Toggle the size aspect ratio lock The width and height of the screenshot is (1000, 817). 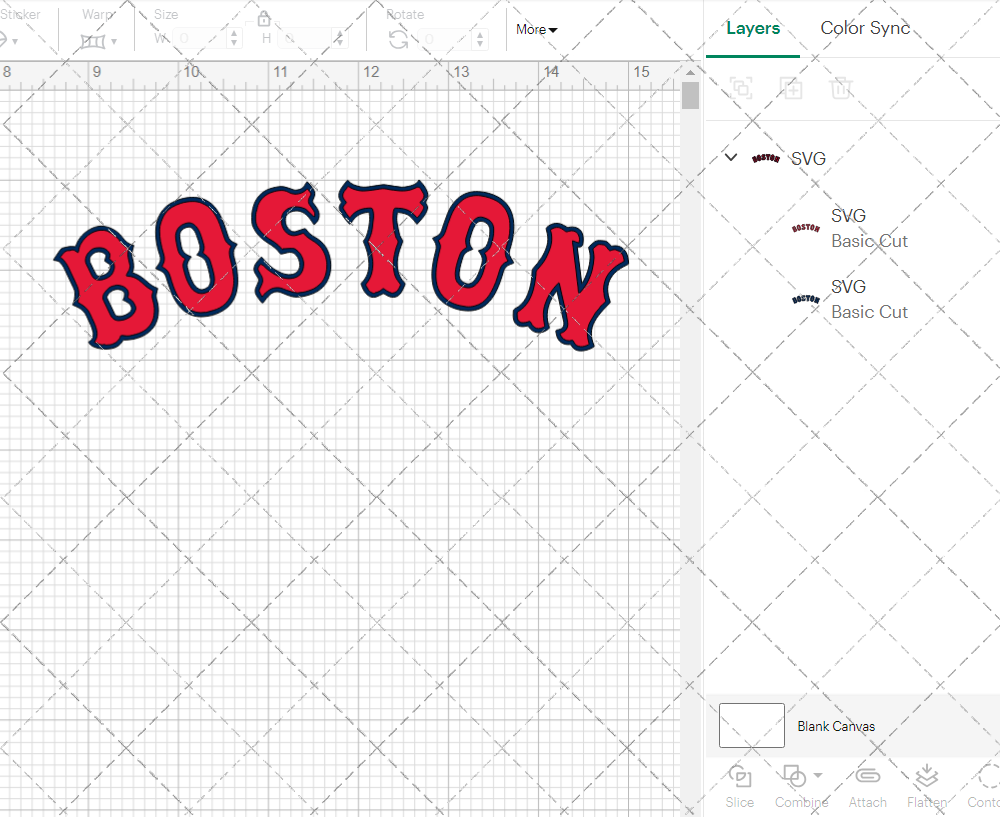pyautogui.click(x=264, y=19)
